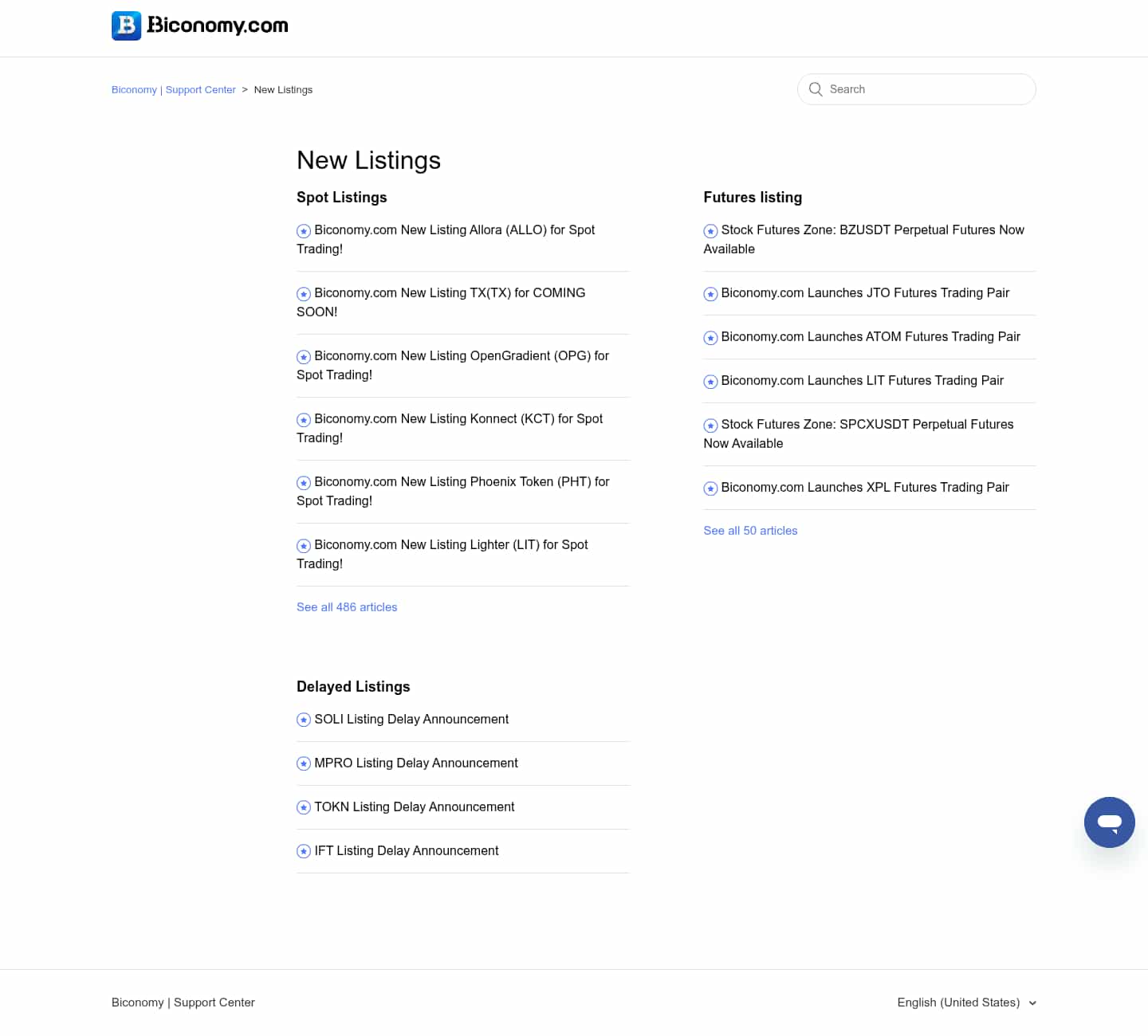Open SPCXUSDT Perpetual Futures Now Available article
Viewport: 1148px width, 1036px height.
[859, 434]
